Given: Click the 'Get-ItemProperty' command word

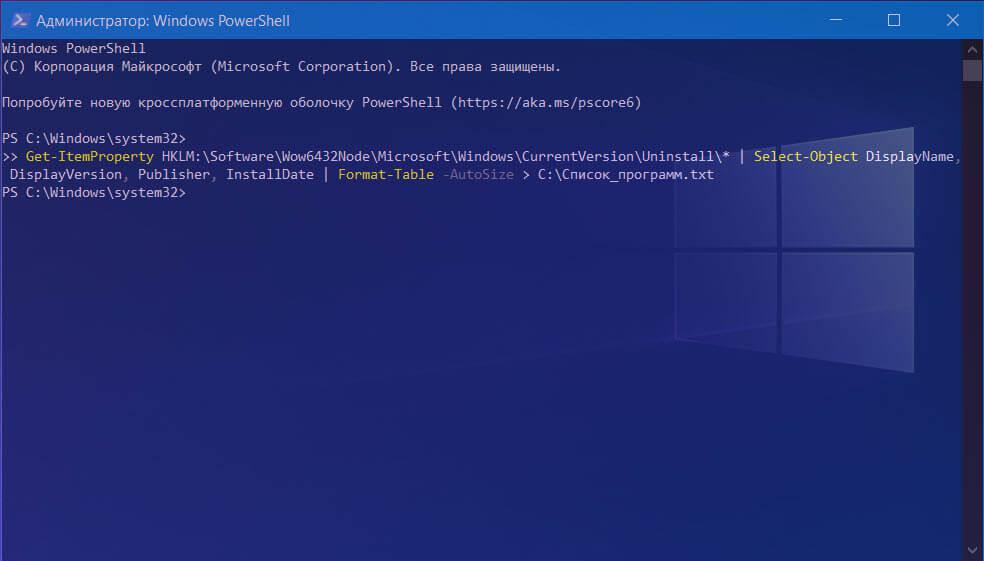Looking at the screenshot, I should [90, 156].
